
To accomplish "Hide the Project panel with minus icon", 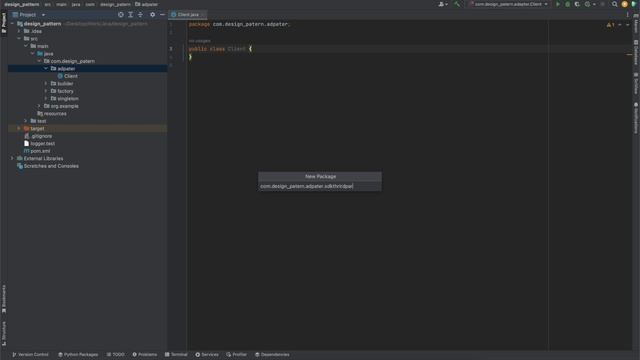I will [x=162, y=15].
